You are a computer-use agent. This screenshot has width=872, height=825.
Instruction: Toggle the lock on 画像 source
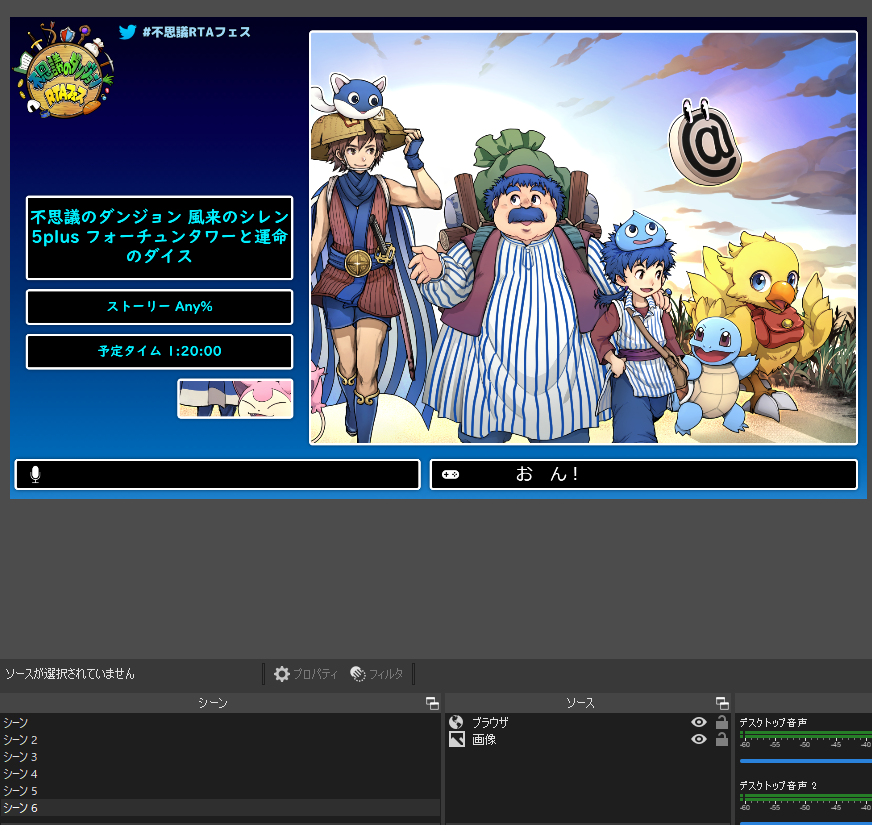click(x=722, y=739)
